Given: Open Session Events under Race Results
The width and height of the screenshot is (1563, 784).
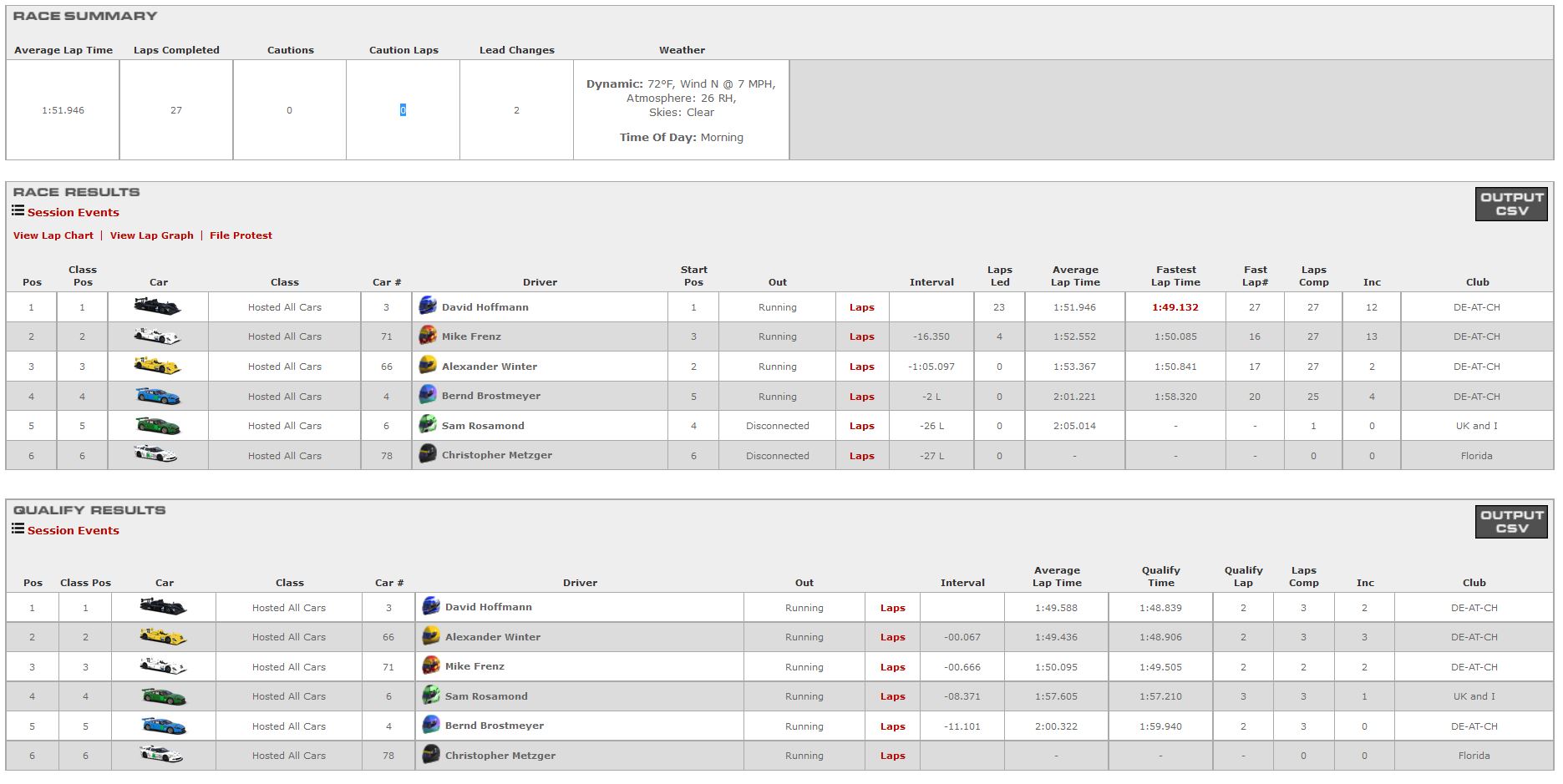Looking at the screenshot, I should point(73,213).
